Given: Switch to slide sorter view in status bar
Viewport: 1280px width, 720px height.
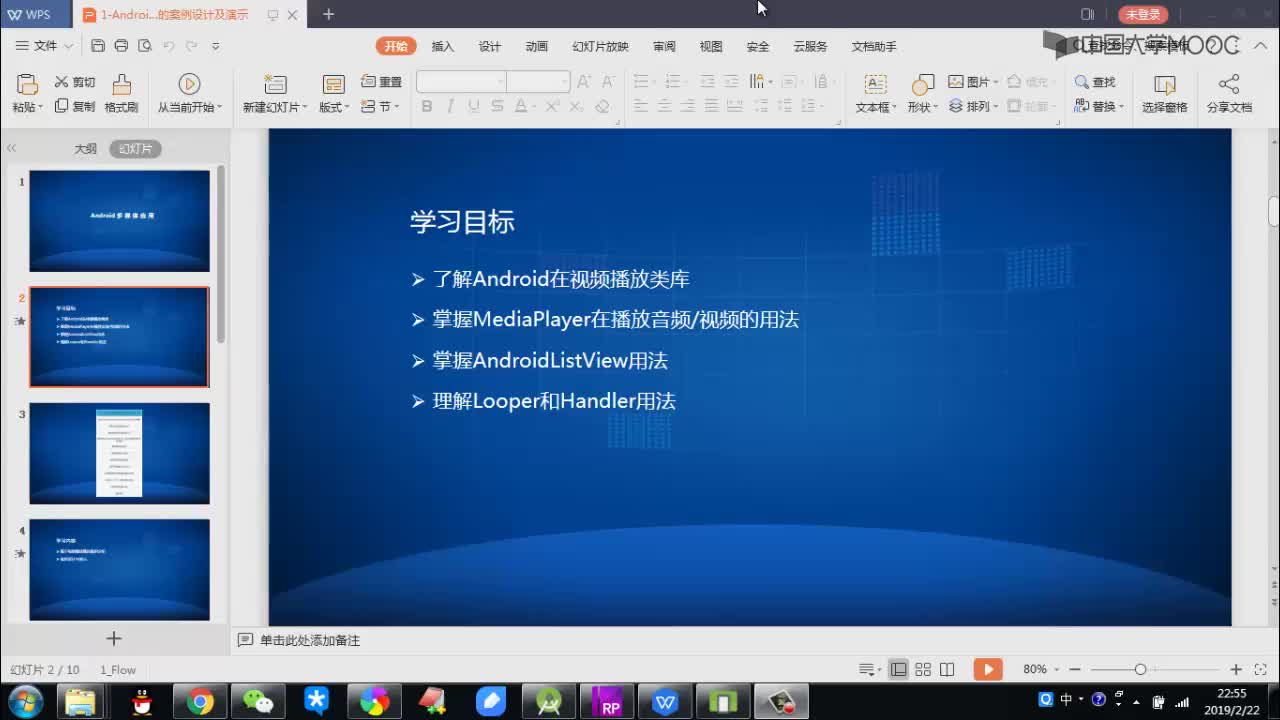Looking at the screenshot, I should click(x=923, y=669).
